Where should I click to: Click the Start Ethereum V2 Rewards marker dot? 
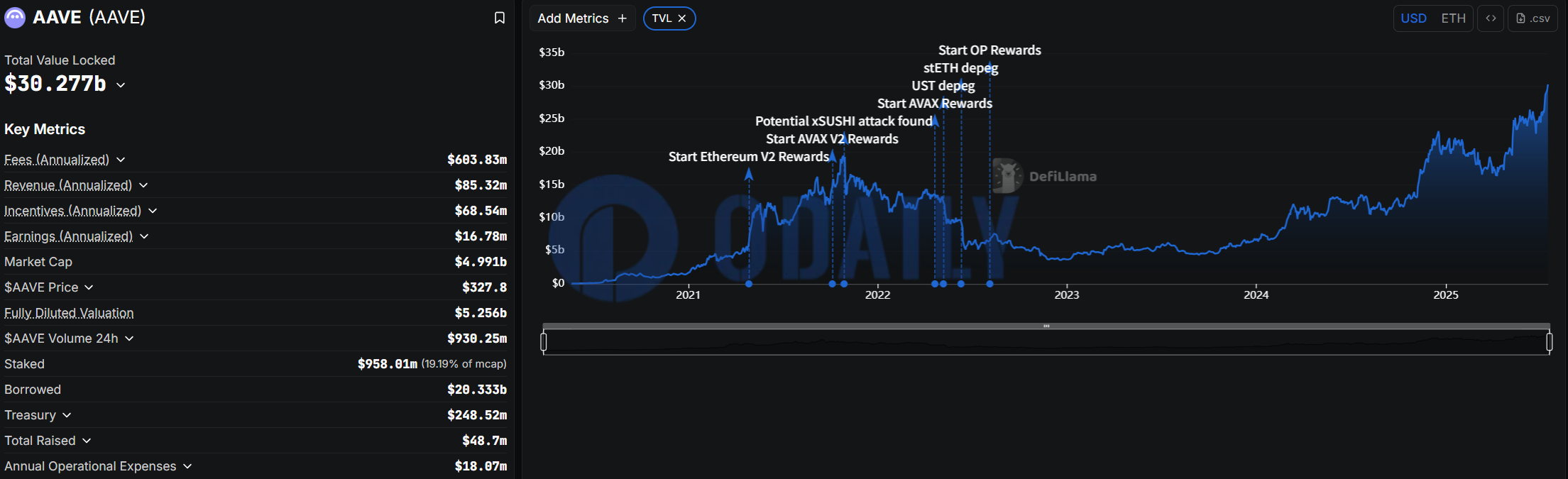[749, 284]
